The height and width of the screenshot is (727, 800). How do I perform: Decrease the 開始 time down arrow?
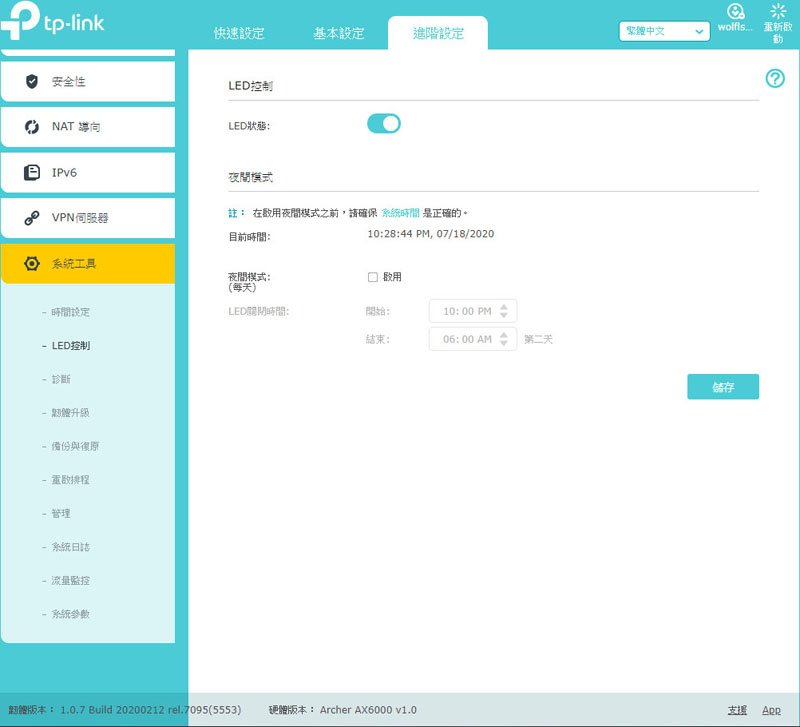(x=504, y=315)
